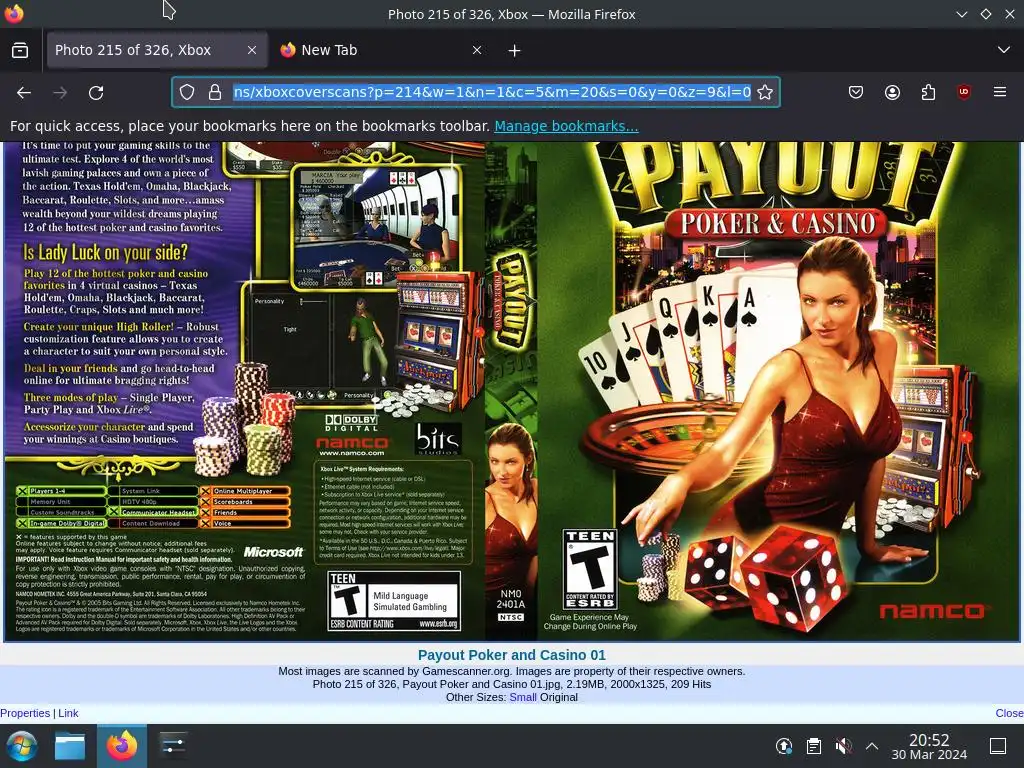Close the New Tab tab
Screen dimensions: 1024x768
click(x=477, y=50)
